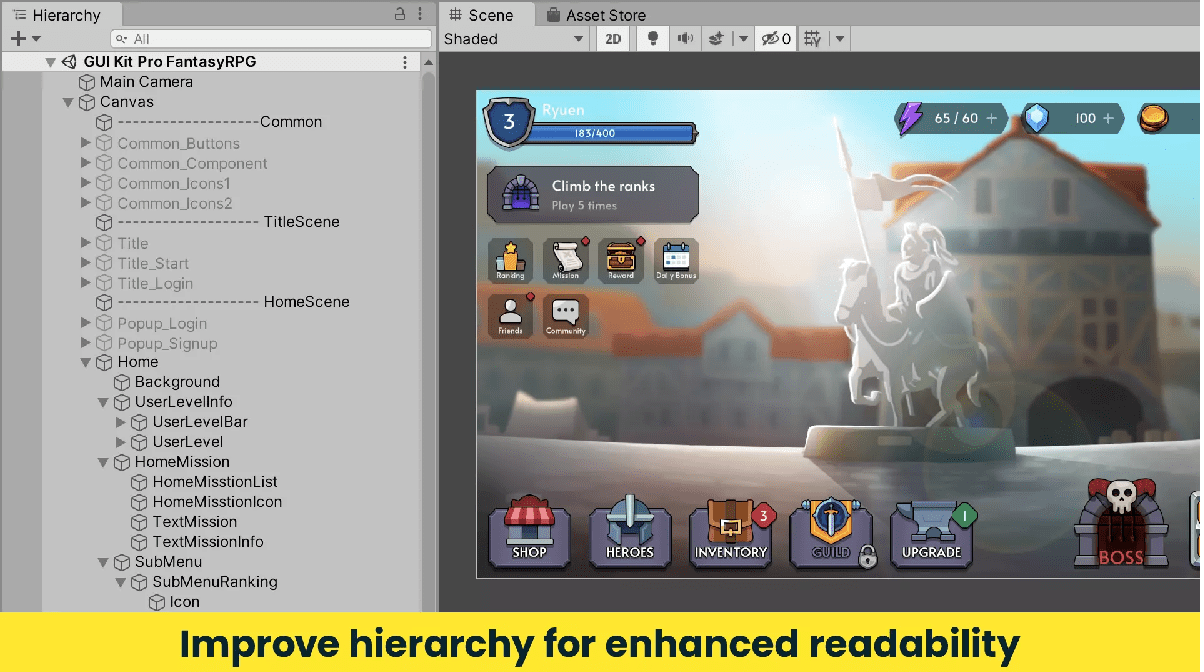Mute scene audio using the speaker icon

[685, 39]
